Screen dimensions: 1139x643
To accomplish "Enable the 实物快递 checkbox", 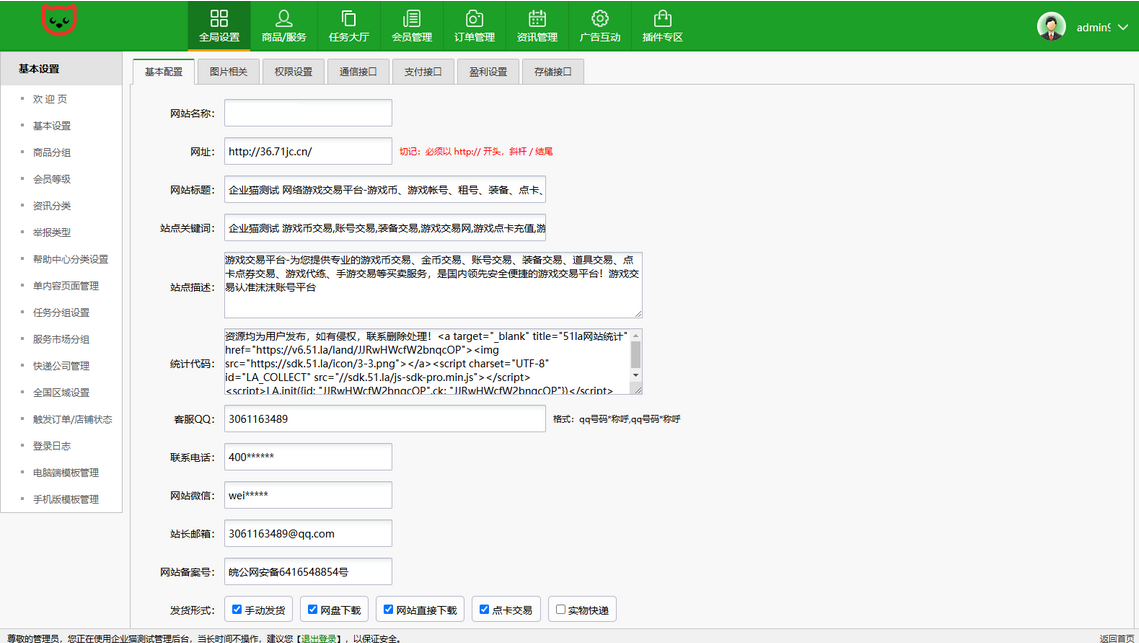I will pos(560,608).
